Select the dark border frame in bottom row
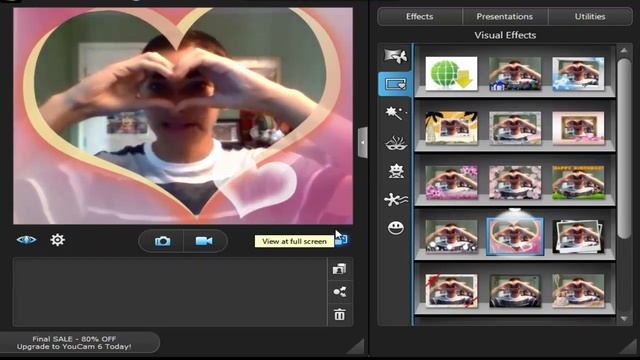 [515, 291]
